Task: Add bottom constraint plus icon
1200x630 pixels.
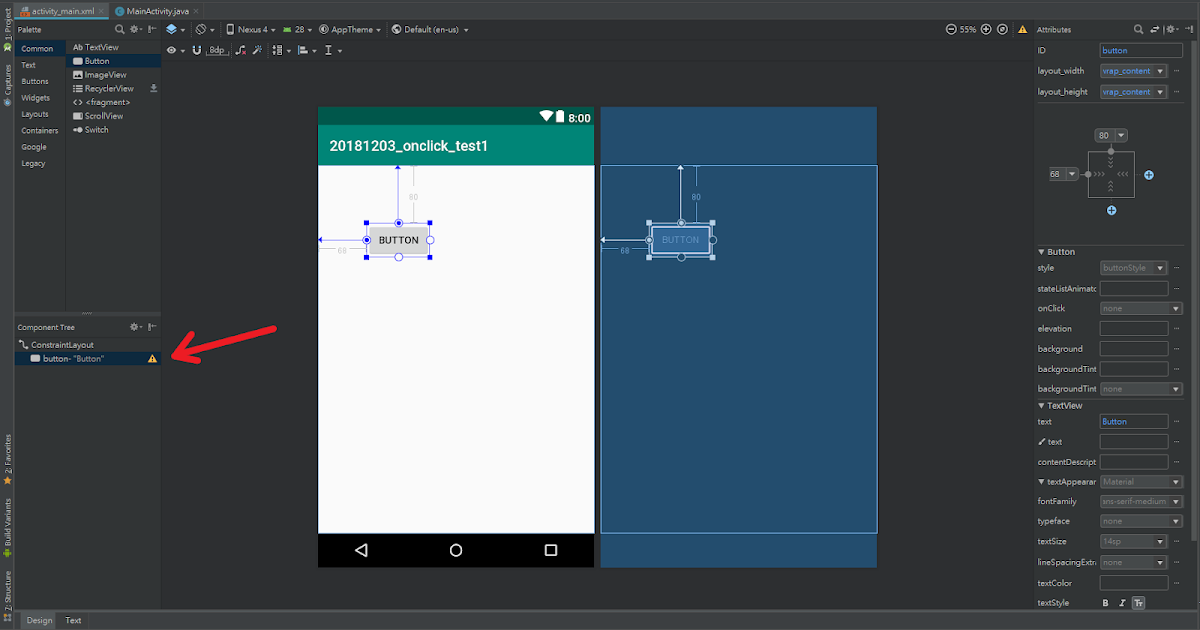Action: [x=1111, y=211]
